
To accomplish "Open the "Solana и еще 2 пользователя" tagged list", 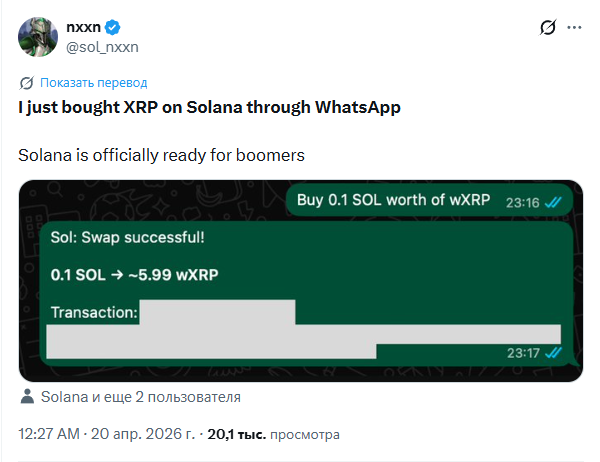I will point(140,397).
